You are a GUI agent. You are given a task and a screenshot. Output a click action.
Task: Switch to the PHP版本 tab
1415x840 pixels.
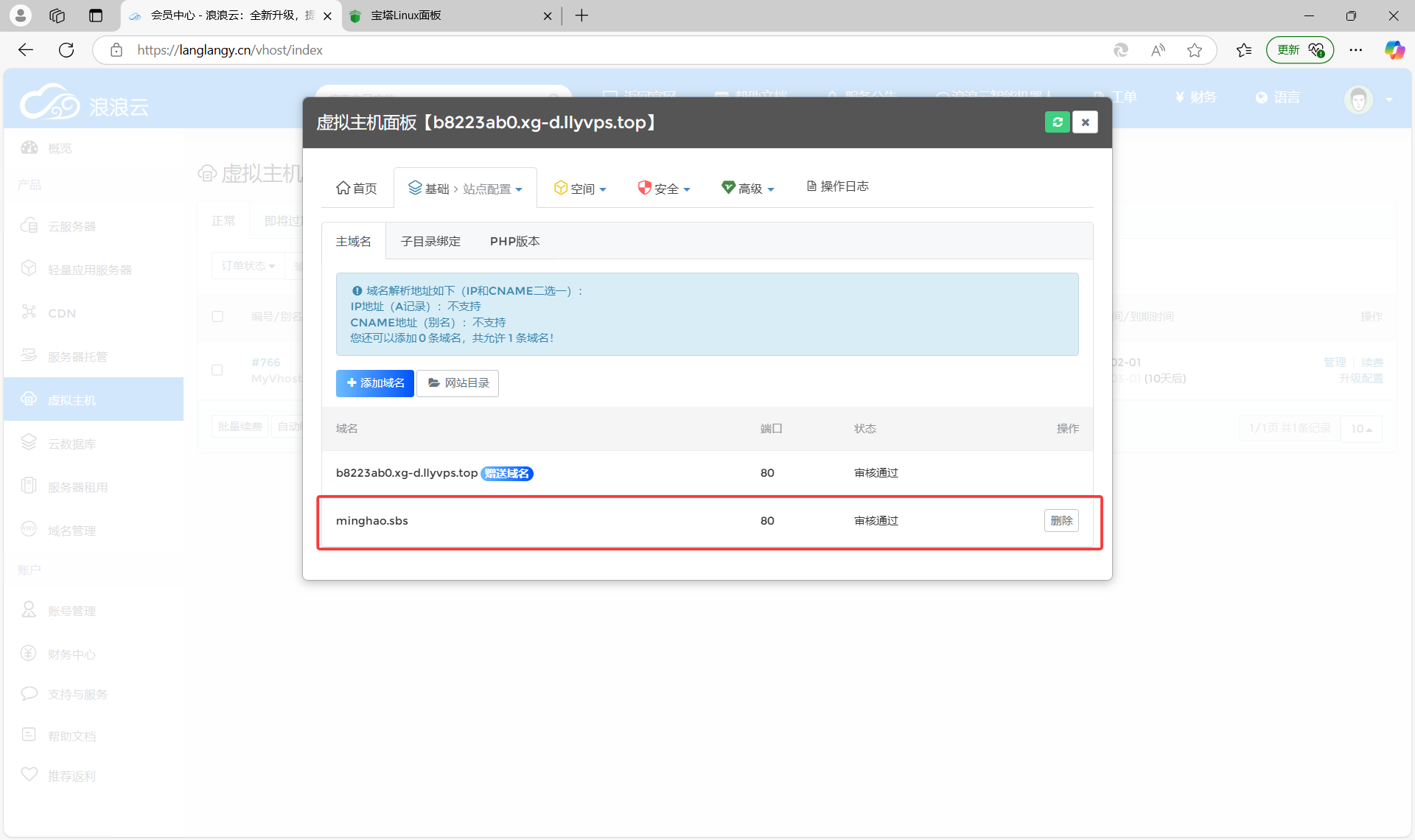[x=514, y=242]
